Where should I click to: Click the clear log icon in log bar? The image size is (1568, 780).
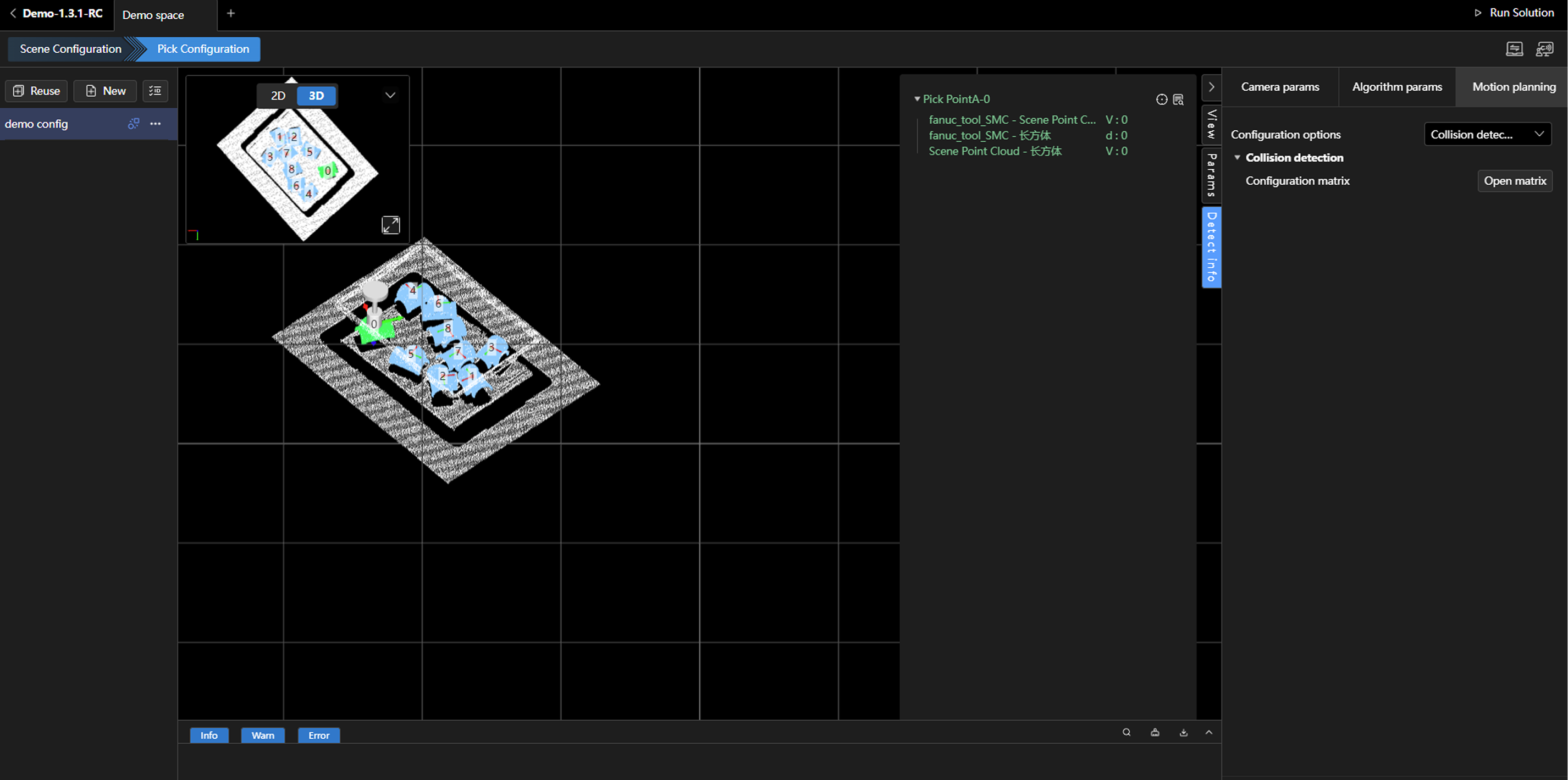[1155, 733]
